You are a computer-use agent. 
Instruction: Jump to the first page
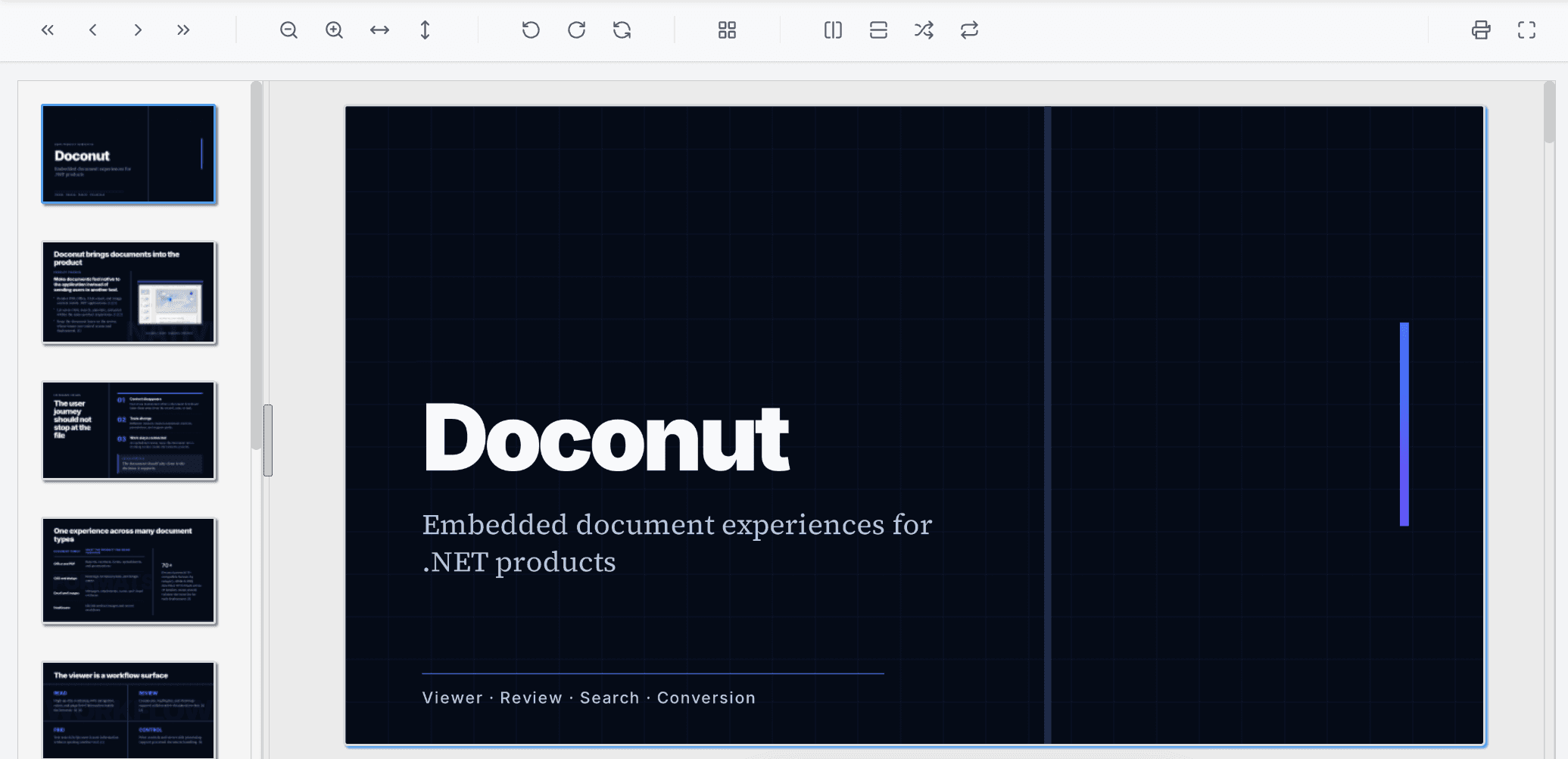pos(48,30)
